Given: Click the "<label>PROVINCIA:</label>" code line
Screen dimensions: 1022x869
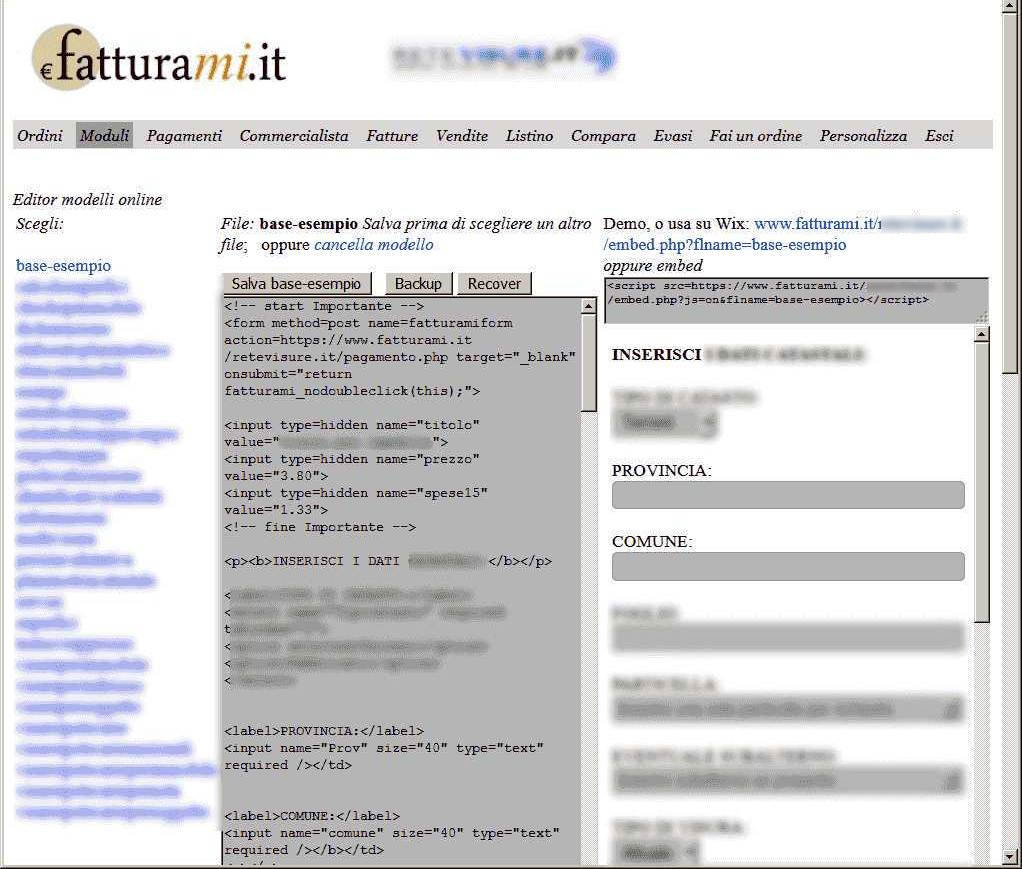Looking at the screenshot, I should tap(324, 731).
